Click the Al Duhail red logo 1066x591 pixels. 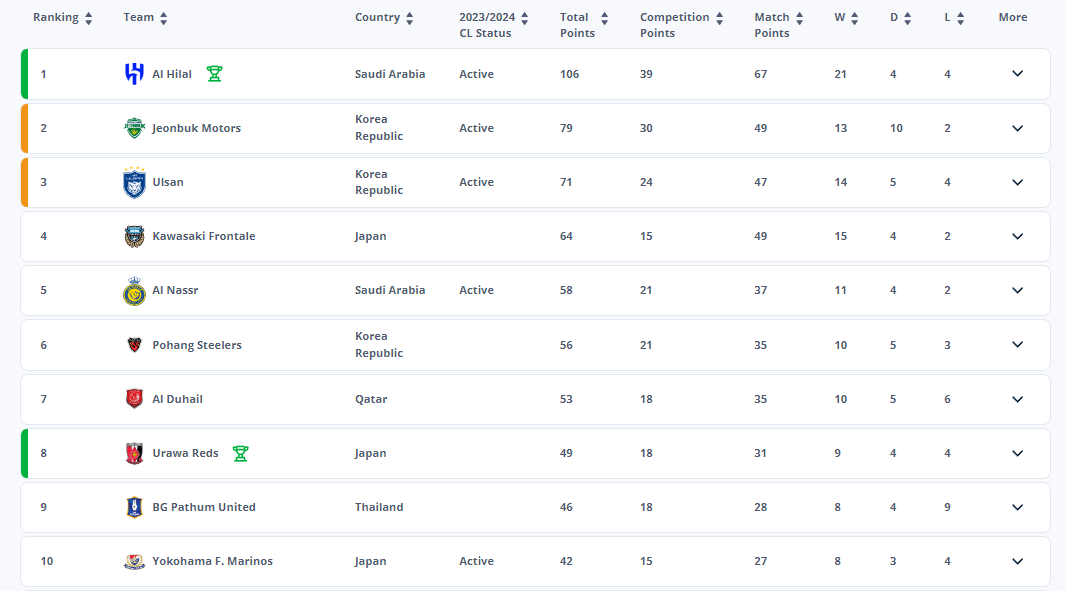(134, 399)
